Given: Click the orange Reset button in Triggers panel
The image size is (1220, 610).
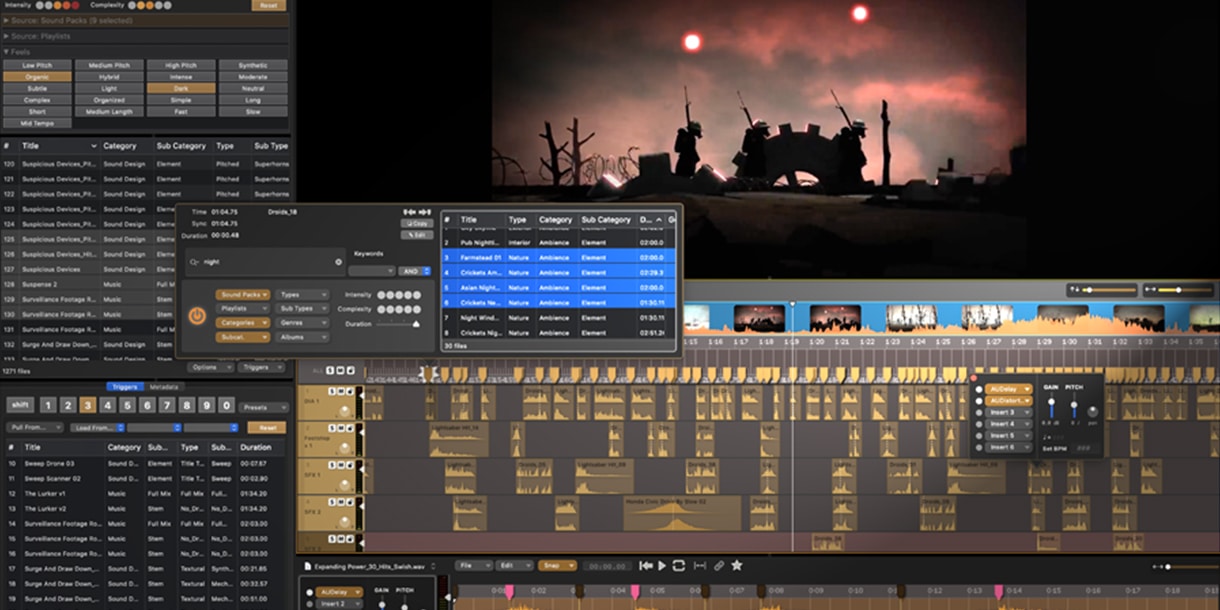Looking at the screenshot, I should click(x=267, y=427).
